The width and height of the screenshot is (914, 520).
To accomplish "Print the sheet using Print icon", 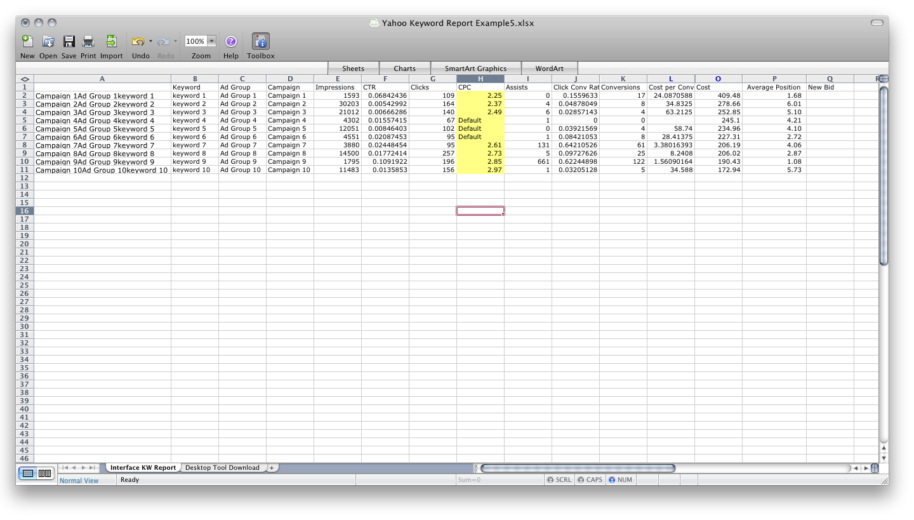I will tap(88, 41).
